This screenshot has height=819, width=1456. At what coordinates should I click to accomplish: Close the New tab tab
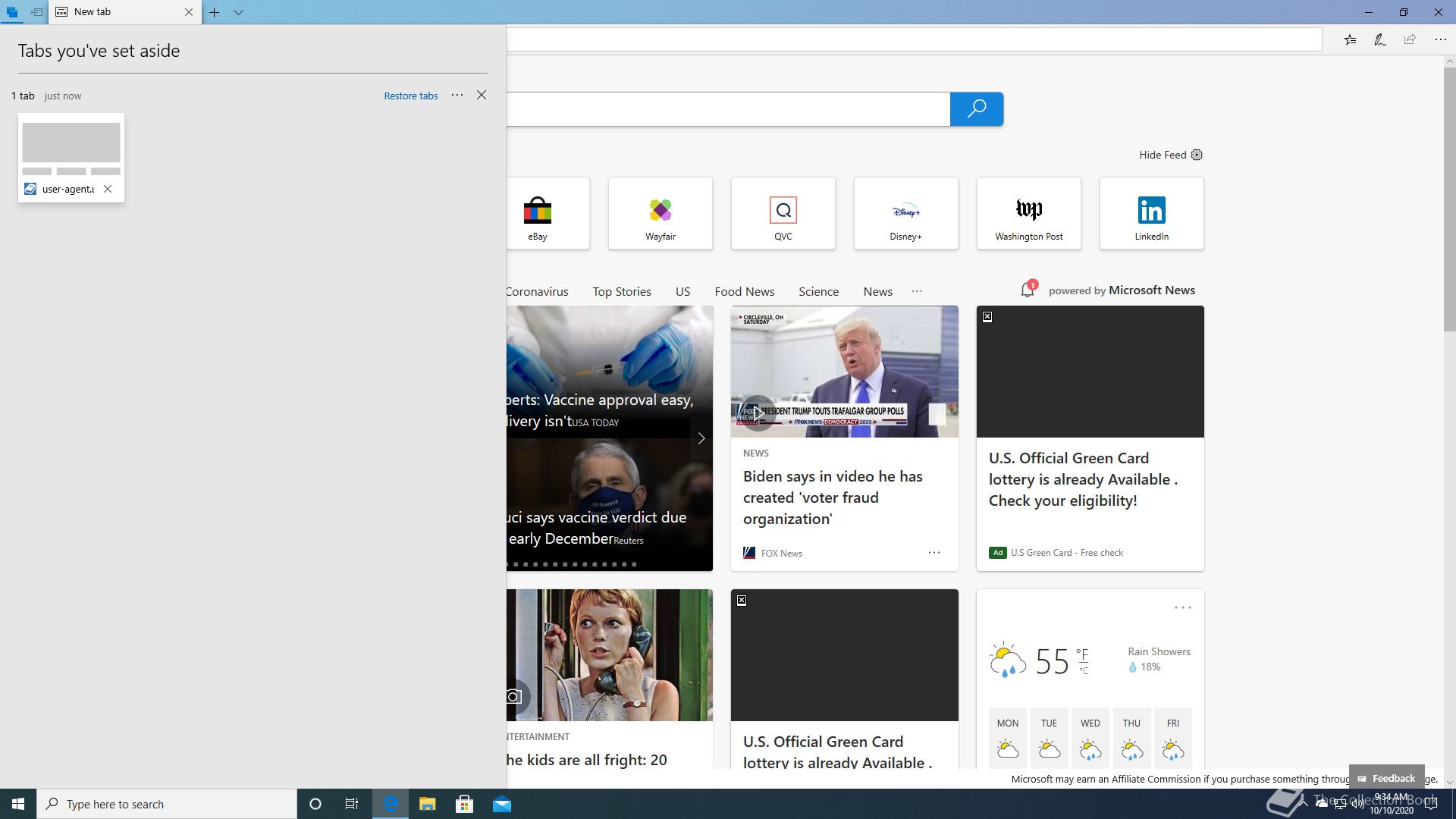point(189,12)
